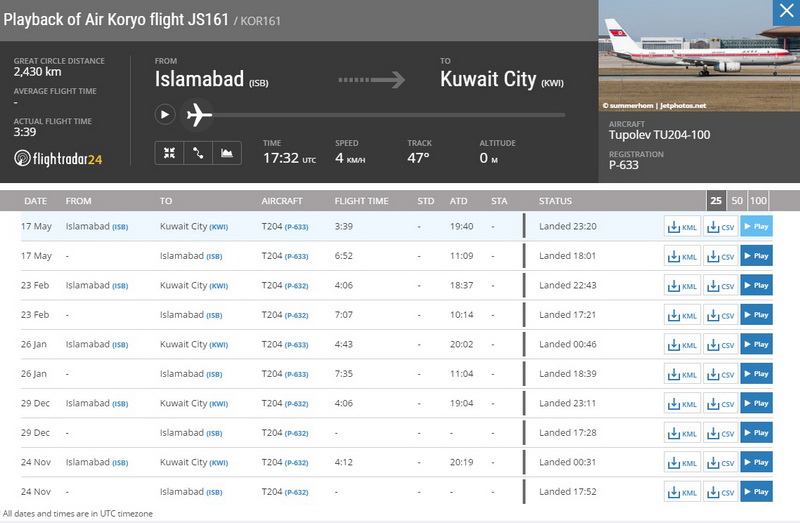Screen dimensions: 800x523
Task: Show 100 results per page
Action: coord(758,201)
